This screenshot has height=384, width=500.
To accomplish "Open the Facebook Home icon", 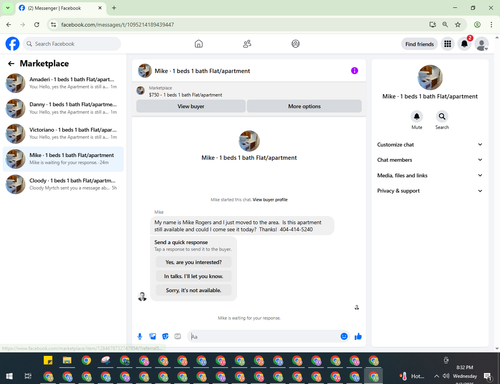I will point(199,44).
